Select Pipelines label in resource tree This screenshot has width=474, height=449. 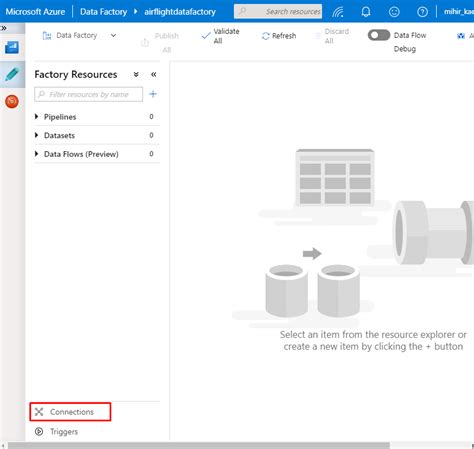point(60,117)
